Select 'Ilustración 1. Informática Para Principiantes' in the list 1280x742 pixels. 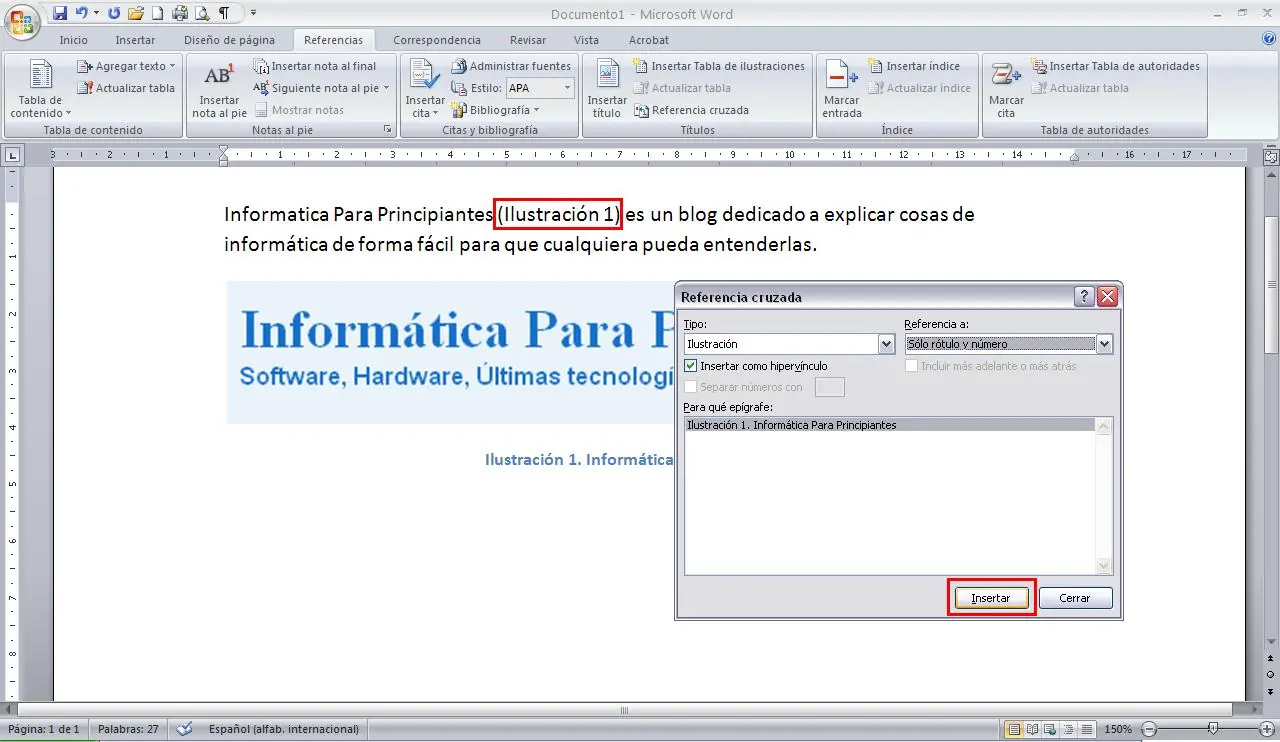[890, 425]
